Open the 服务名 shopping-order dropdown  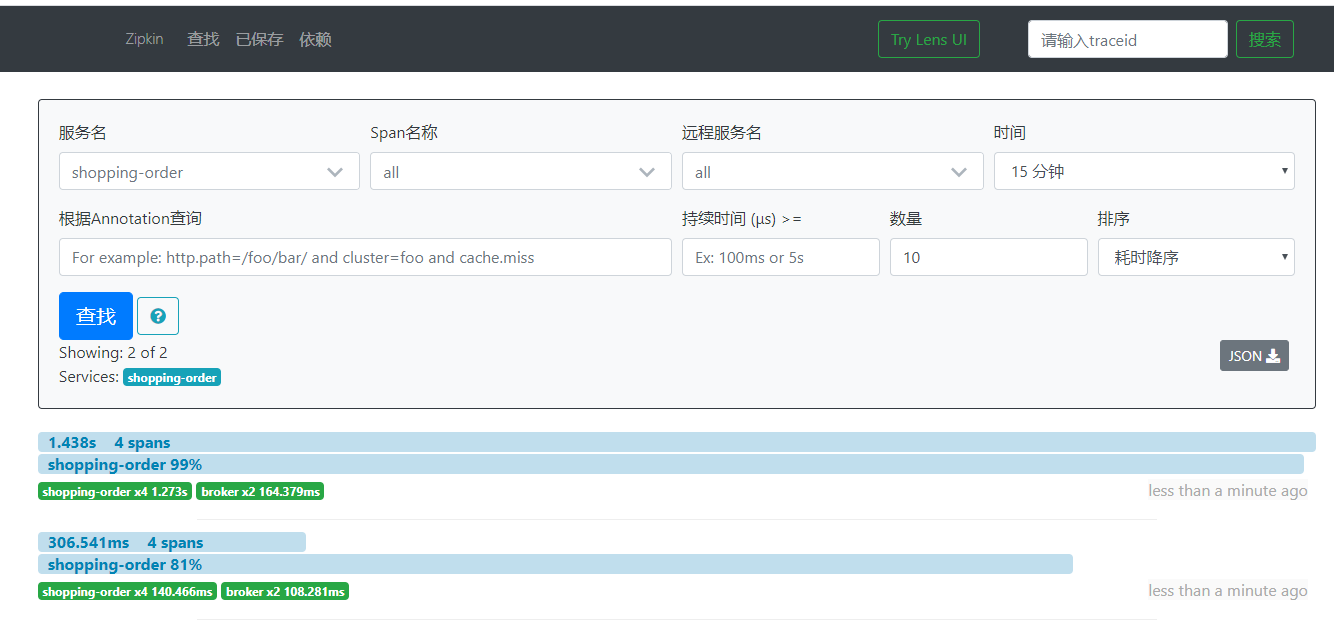[x=209, y=171]
